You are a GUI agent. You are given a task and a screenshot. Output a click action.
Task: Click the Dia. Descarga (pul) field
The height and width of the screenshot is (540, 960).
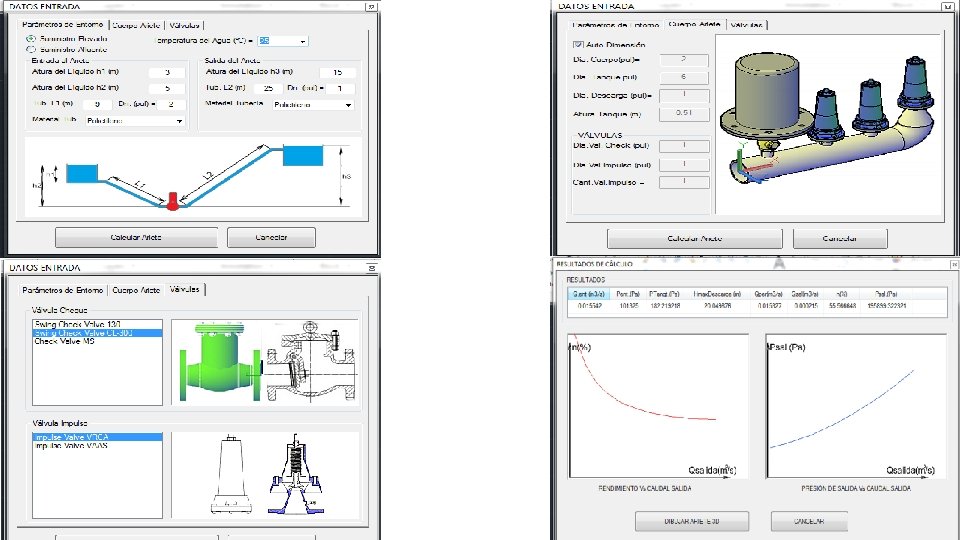click(x=684, y=96)
